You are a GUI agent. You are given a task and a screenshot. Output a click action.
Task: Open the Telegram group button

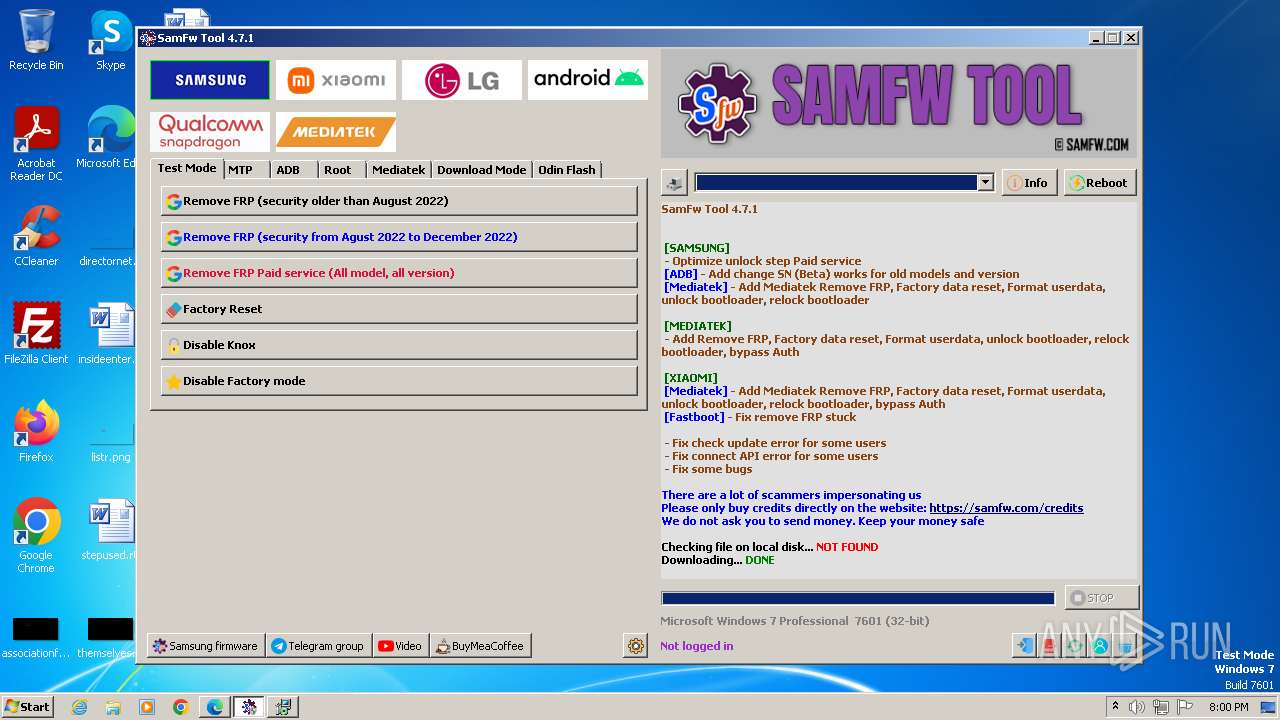point(318,646)
